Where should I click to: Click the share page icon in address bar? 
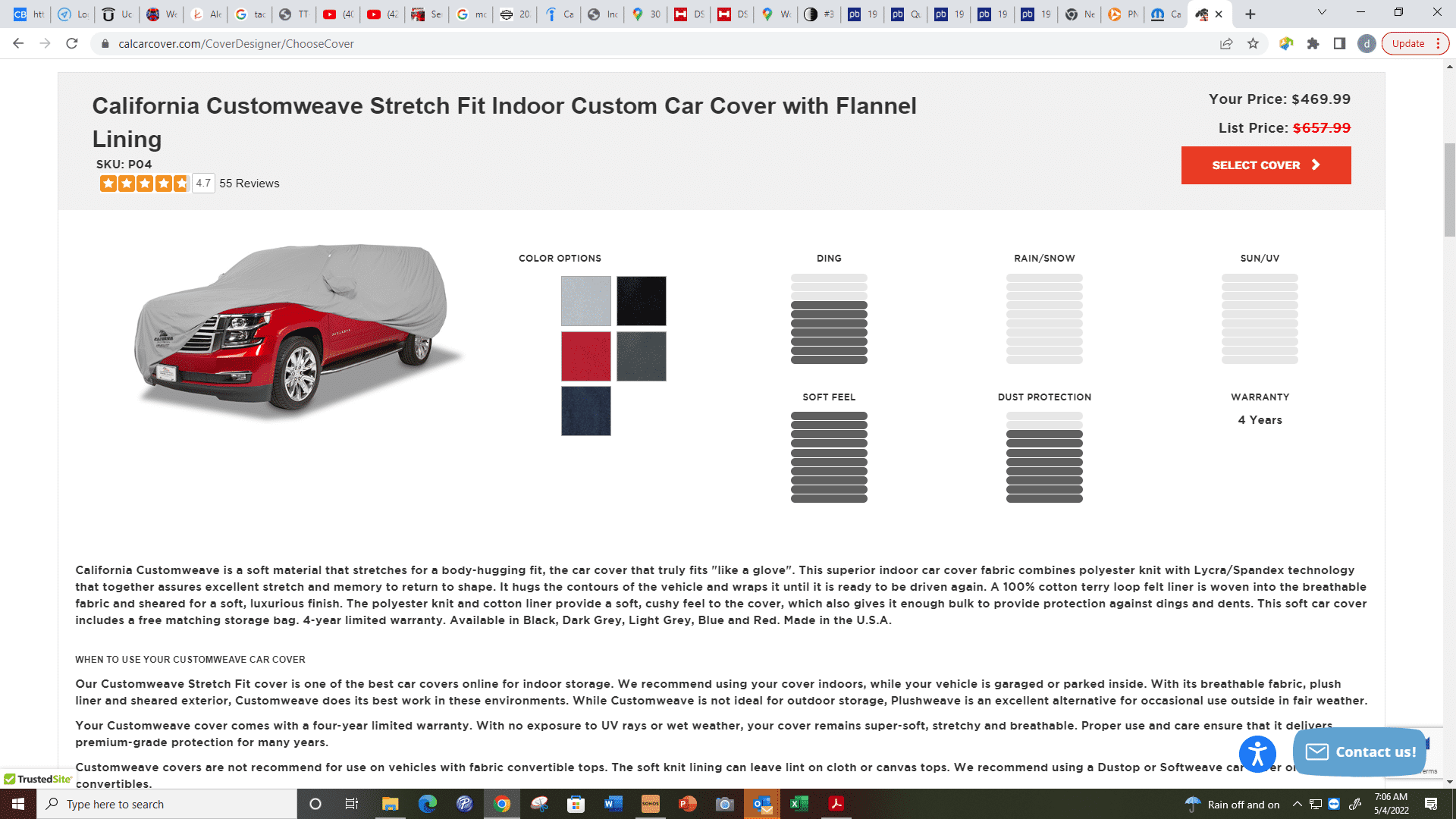pyautogui.click(x=1226, y=44)
